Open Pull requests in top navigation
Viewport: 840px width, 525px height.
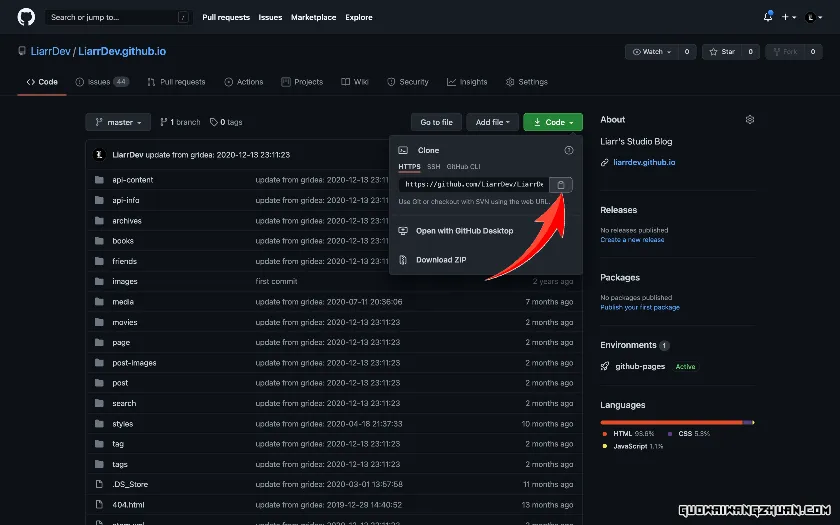[226, 17]
